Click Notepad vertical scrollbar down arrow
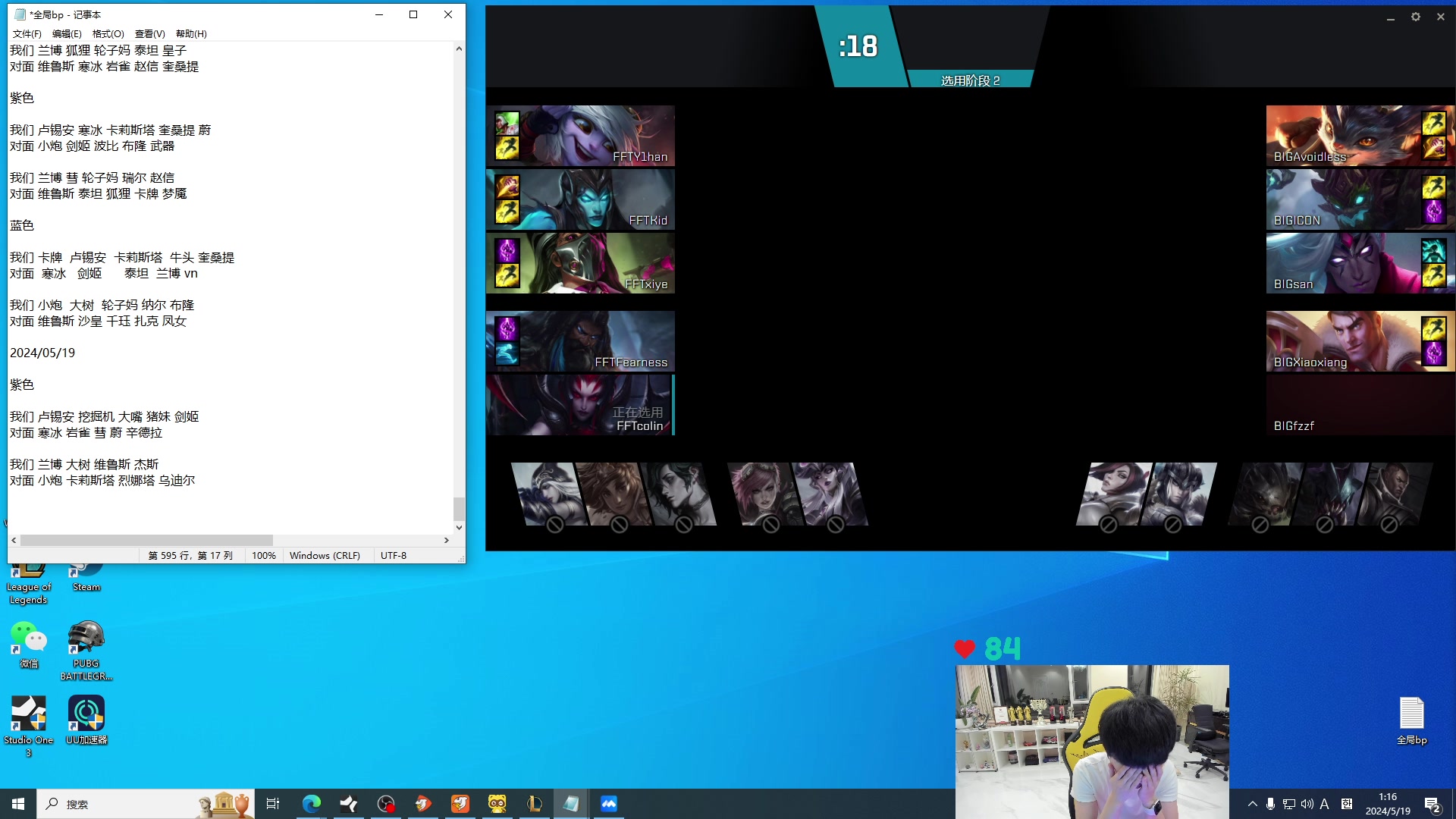 [459, 528]
